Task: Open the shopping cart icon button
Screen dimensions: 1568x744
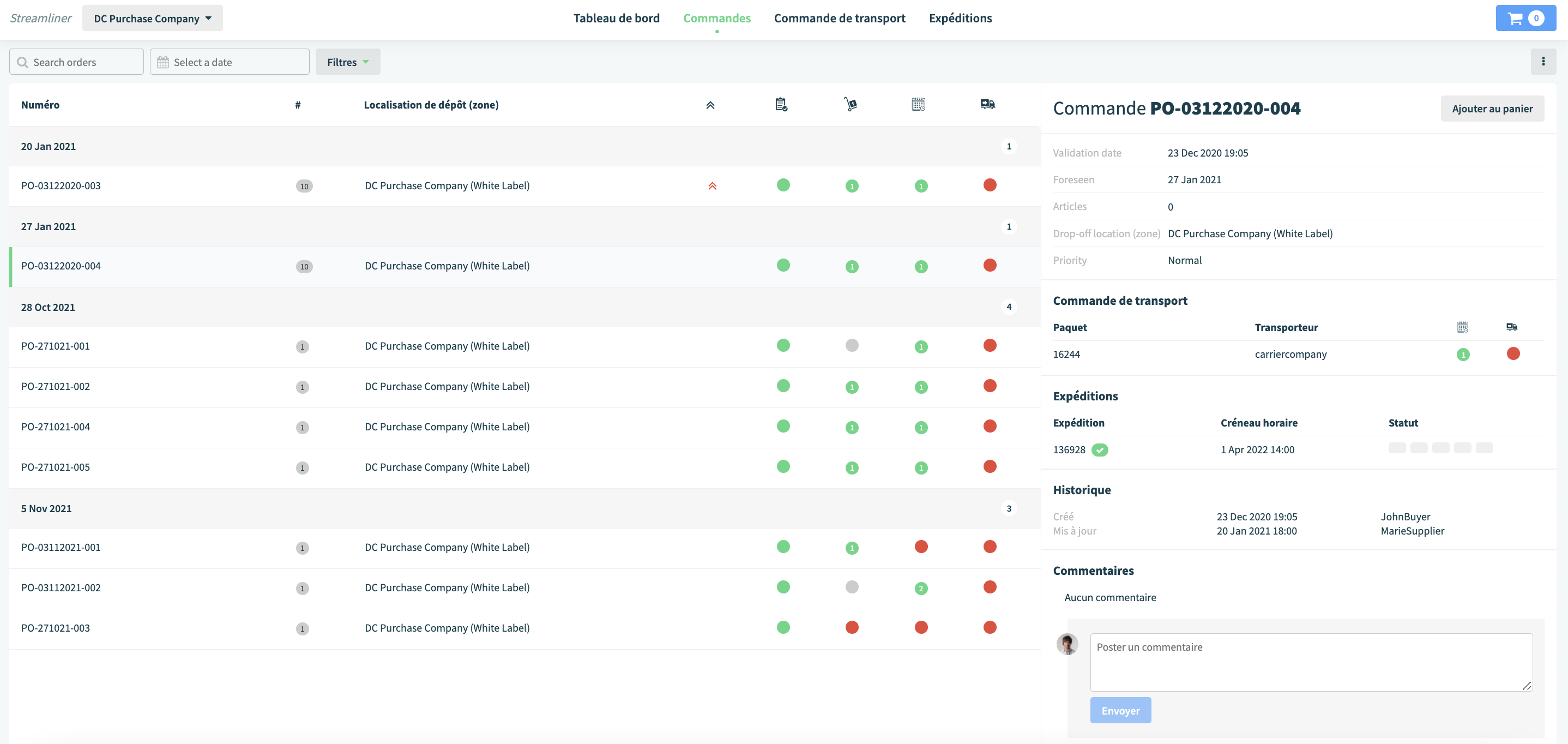Action: tap(1525, 18)
